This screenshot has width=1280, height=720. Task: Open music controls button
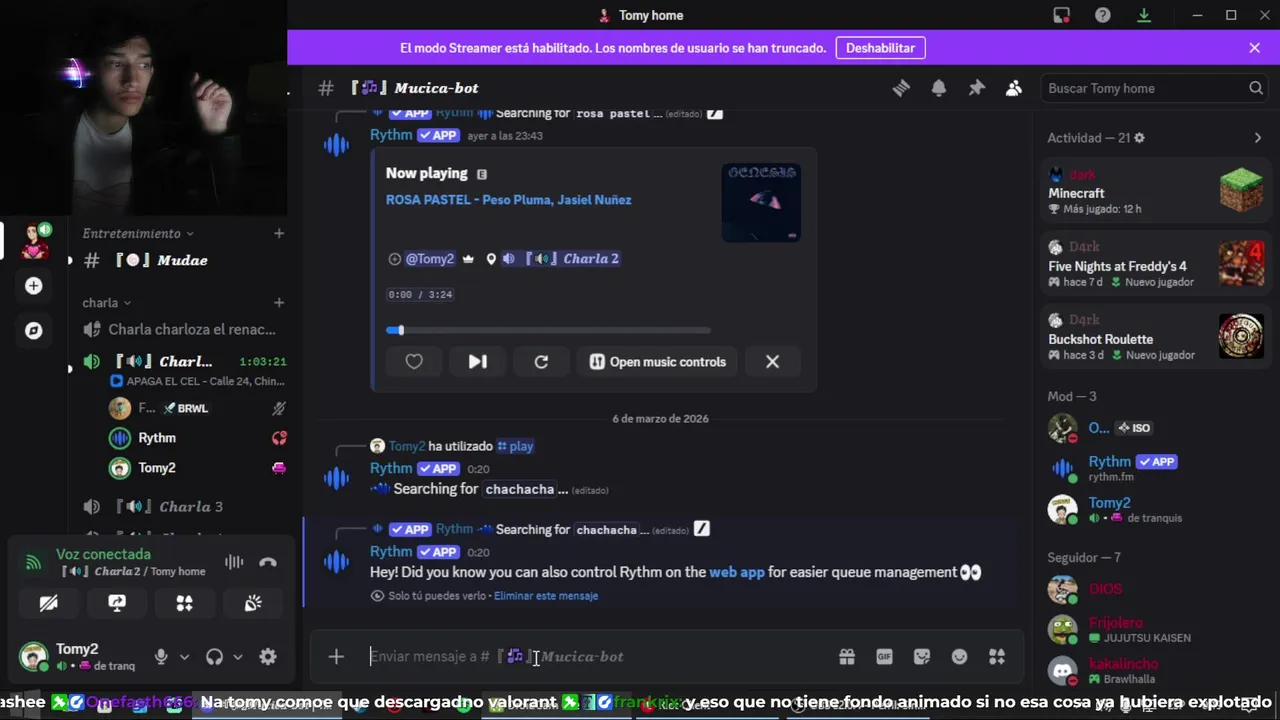coord(658,362)
